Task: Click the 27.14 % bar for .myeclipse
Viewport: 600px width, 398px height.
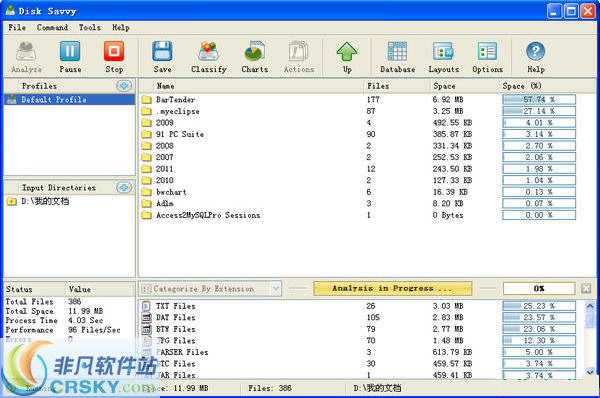Action: pyautogui.click(x=539, y=111)
